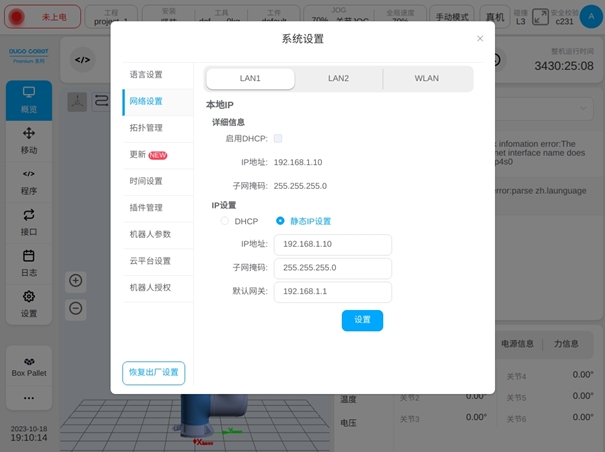The image size is (605, 452).
Task: Switch to the LAN2 tab
Action: tap(338, 78)
